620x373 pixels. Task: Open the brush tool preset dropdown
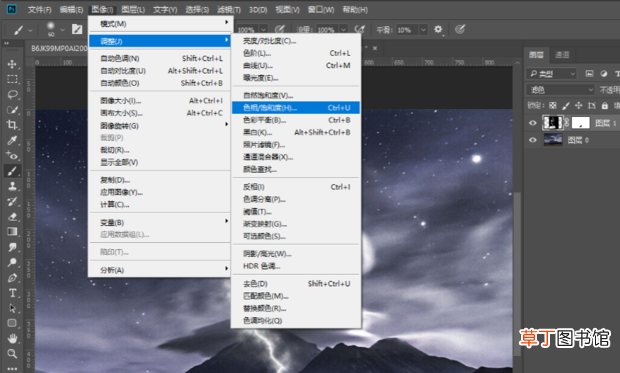[30, 29]
